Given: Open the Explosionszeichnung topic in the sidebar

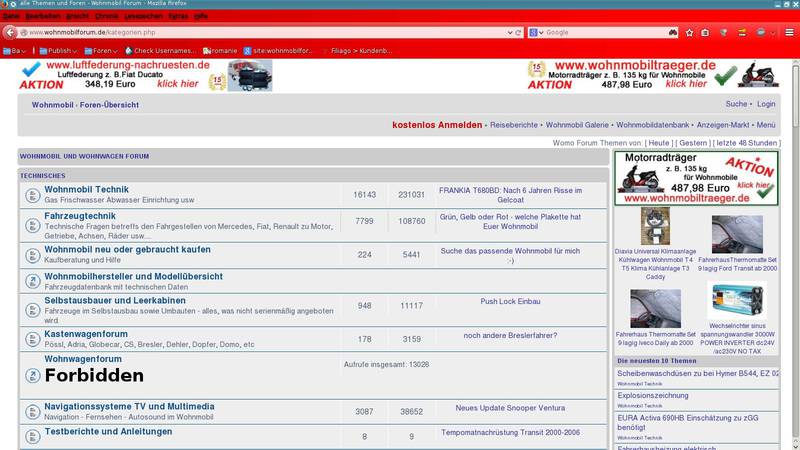Looking at the screenshot, I should [x=653, y=395].
